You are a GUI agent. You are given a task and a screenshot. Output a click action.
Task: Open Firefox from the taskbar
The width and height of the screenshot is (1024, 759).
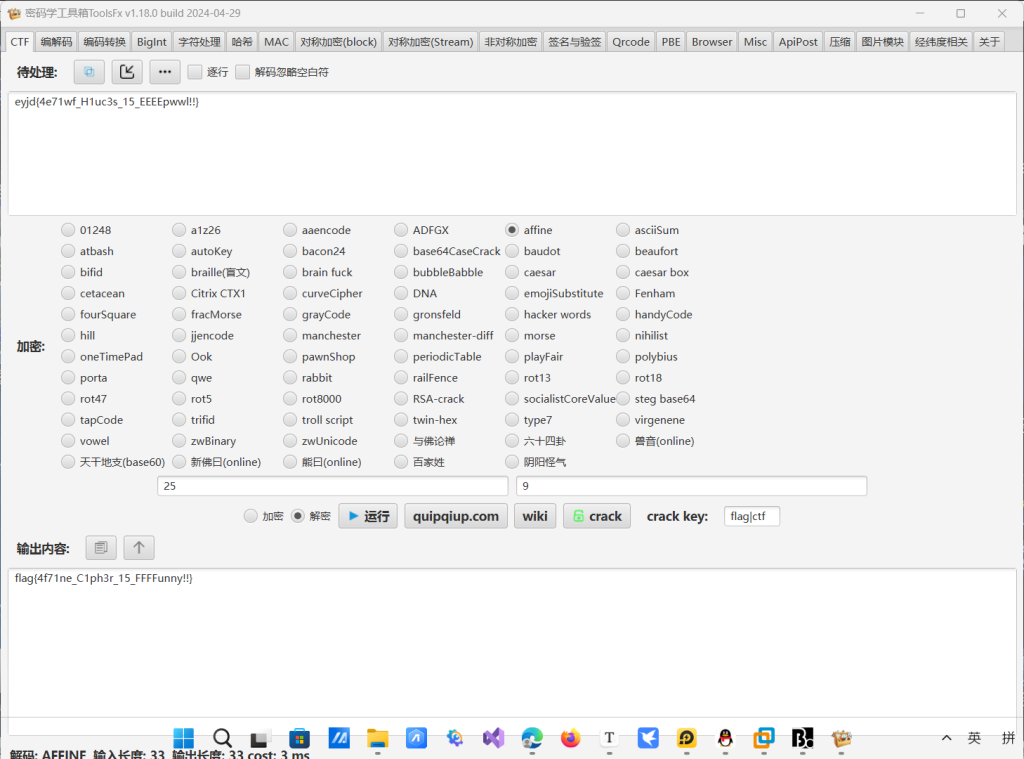point(570,738)
